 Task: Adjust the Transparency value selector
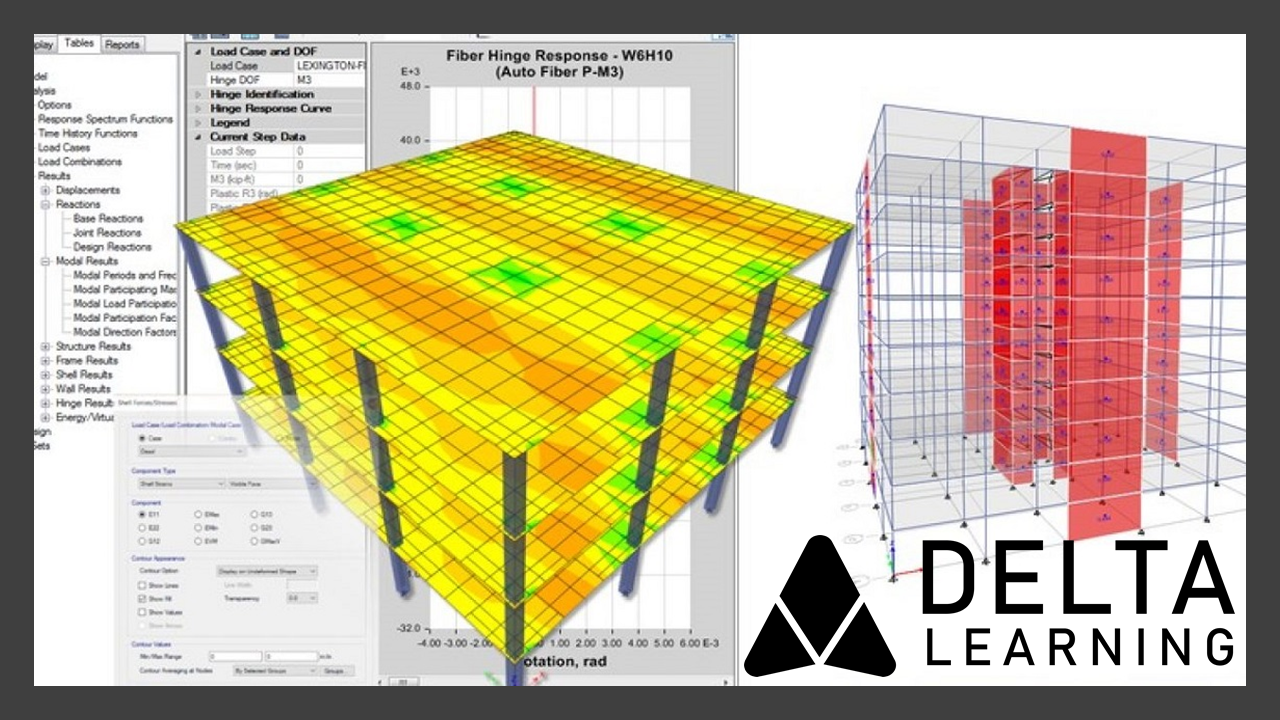coord(302,597)
